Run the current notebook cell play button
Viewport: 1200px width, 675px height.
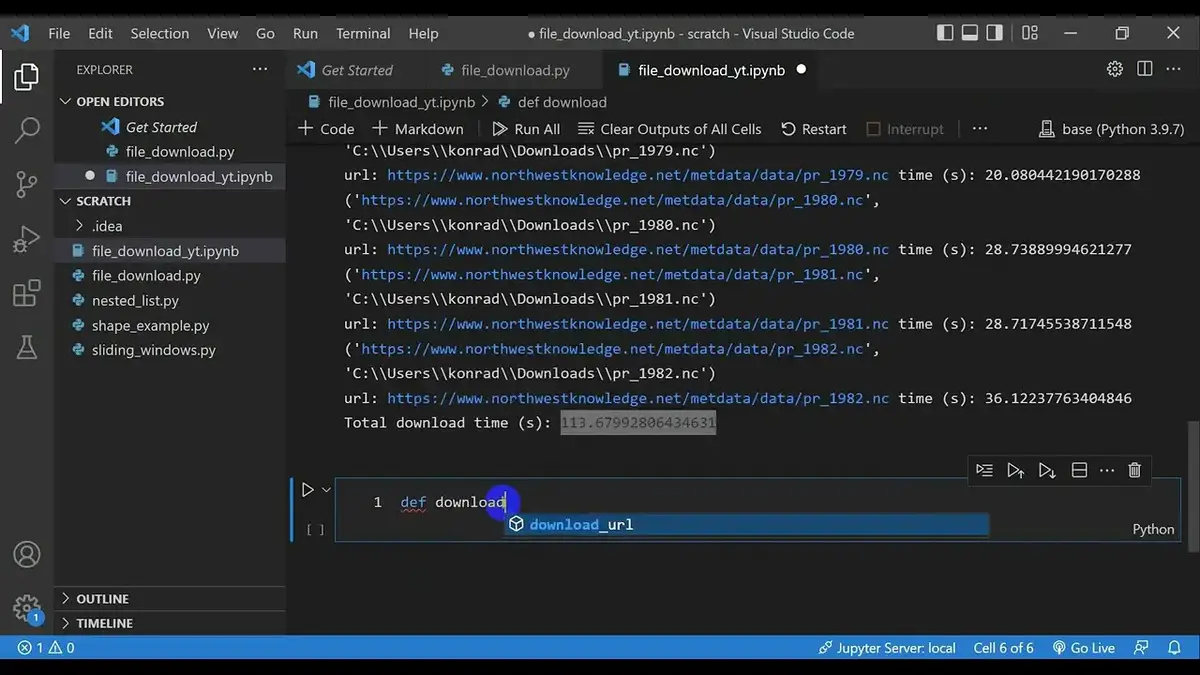coord(307,489)
